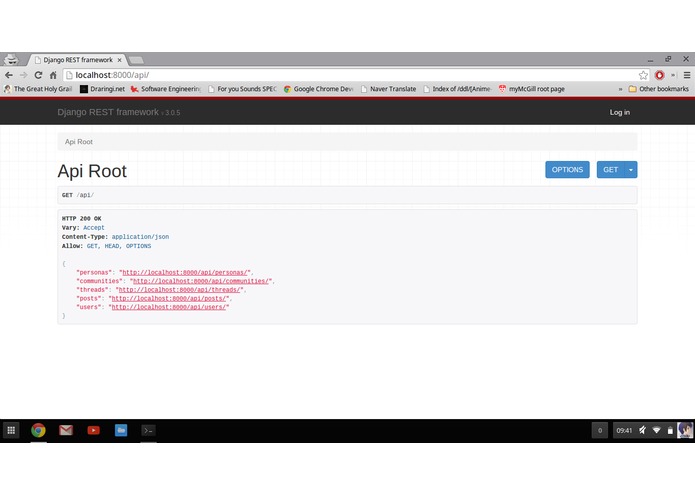Screen dimensions: 695x494
Task: Click the "HTTP 200 OK" status text
Action: (x=82, y=218)
